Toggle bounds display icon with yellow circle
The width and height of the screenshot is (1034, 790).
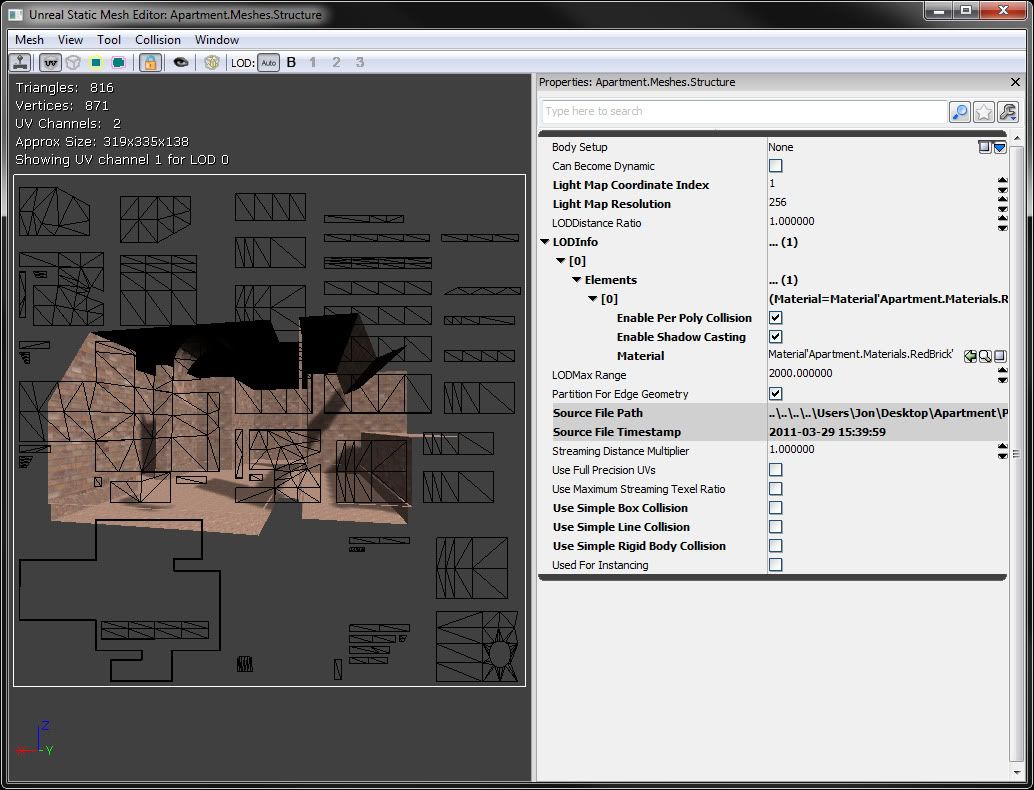(x=96, y=63)
